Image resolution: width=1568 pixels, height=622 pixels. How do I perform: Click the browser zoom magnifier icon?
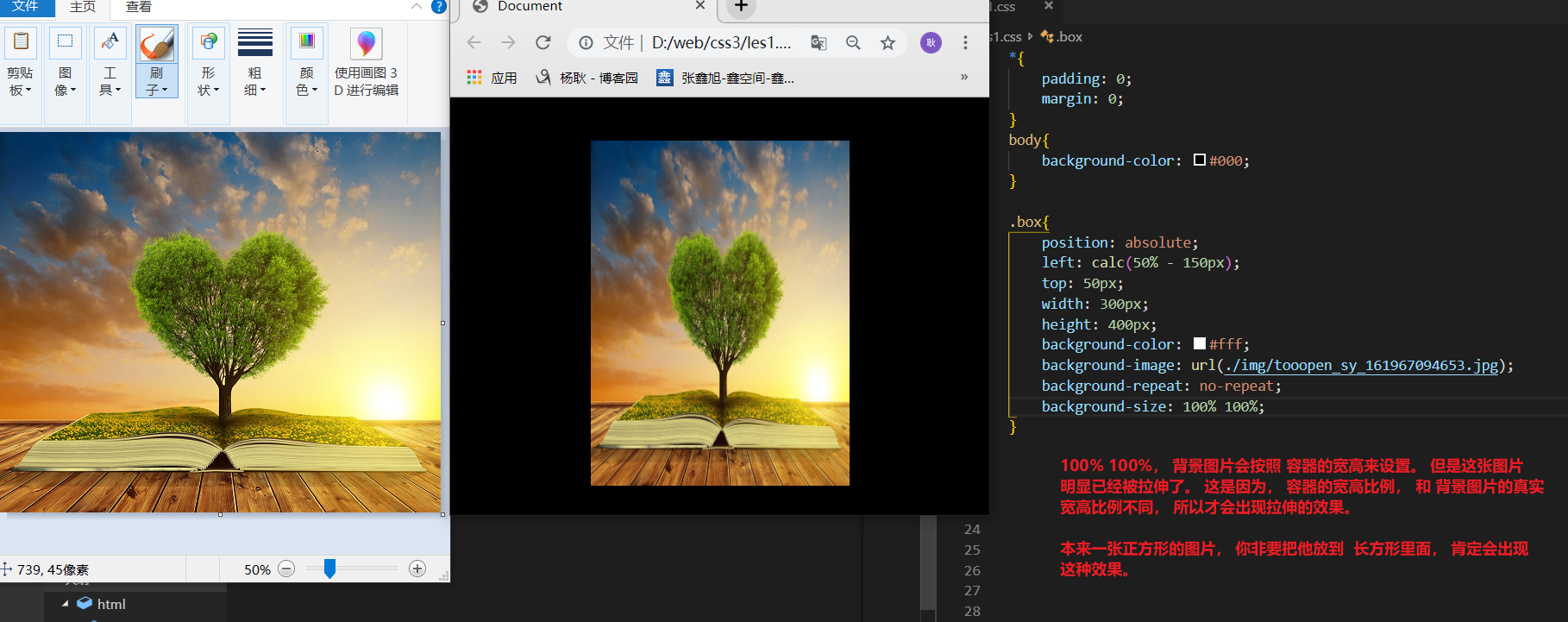(x=853, y=43)
